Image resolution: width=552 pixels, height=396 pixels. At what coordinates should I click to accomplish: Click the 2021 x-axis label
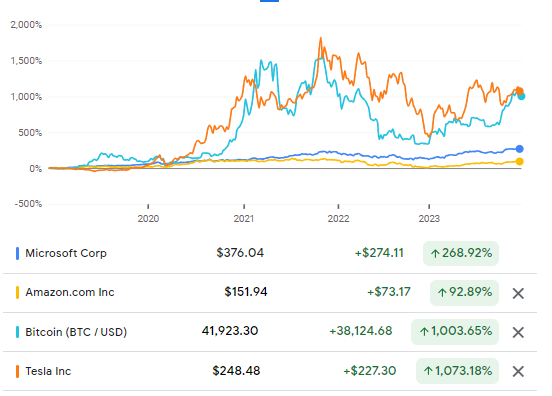point(244,219)
